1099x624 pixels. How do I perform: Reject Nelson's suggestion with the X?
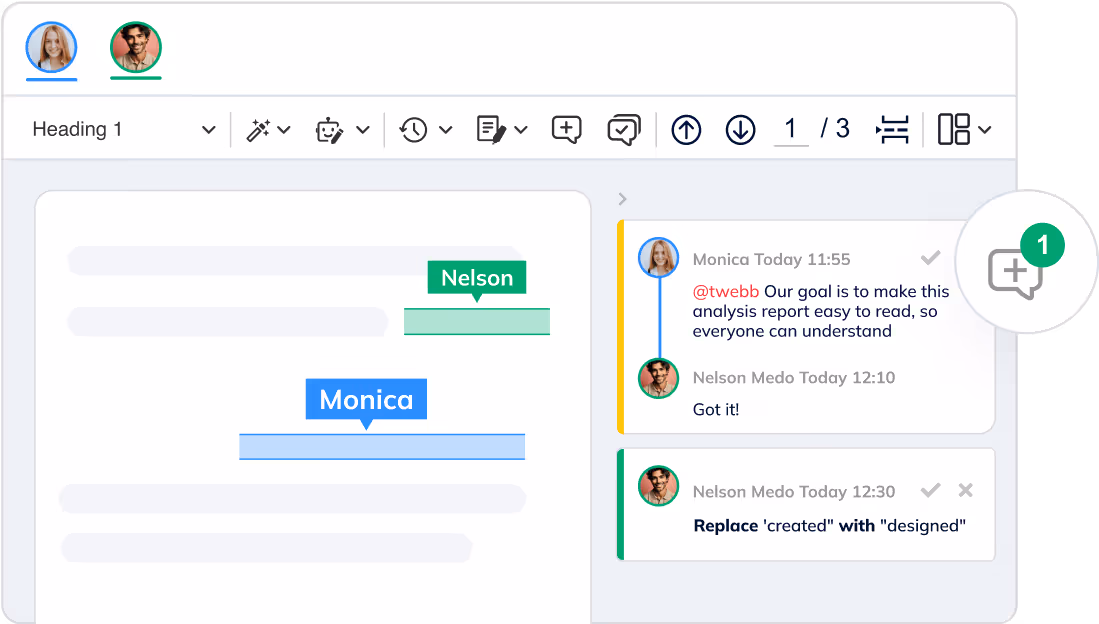click(x=965, y=490)
